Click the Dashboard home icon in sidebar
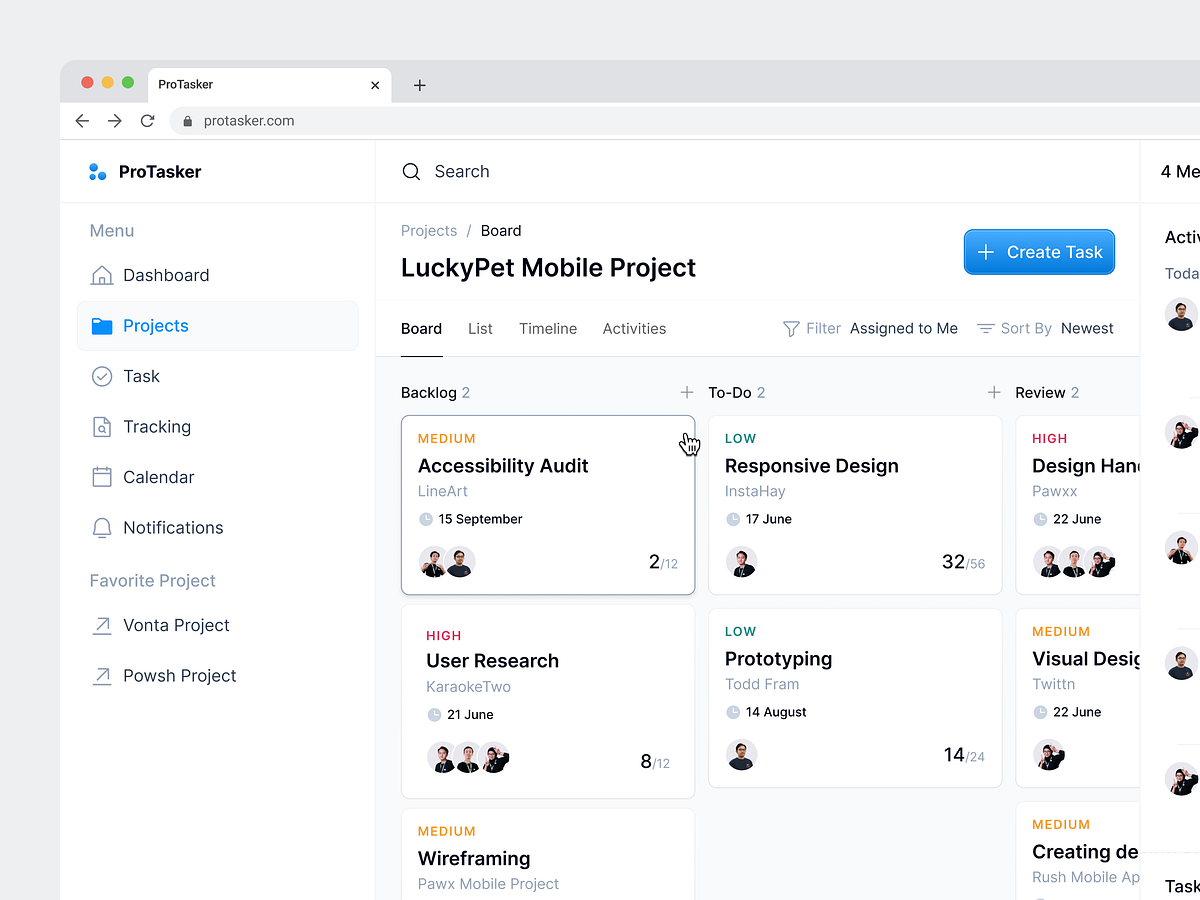Viewport: 1200px width, 900px height. tap(101, 275)
